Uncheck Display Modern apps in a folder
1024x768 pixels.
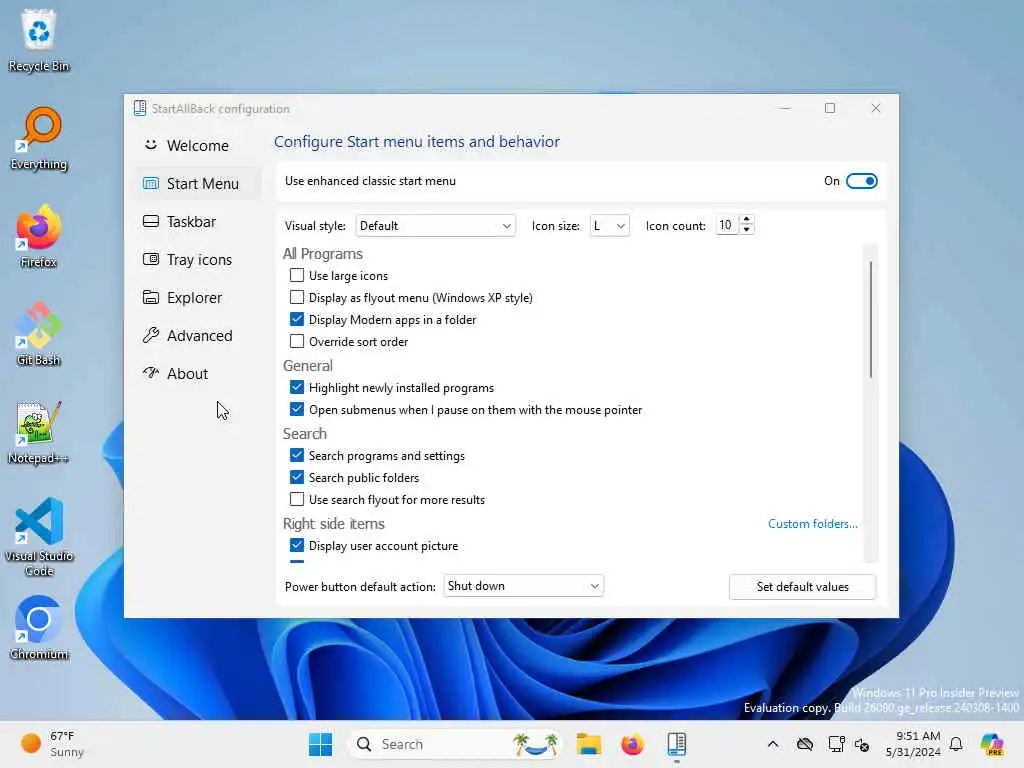coord(296,319)
